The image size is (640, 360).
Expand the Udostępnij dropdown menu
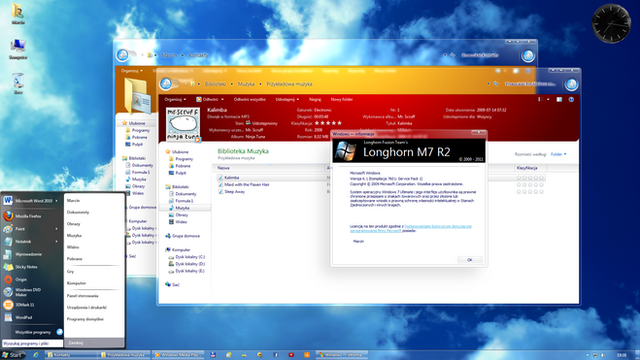(287, 99)
